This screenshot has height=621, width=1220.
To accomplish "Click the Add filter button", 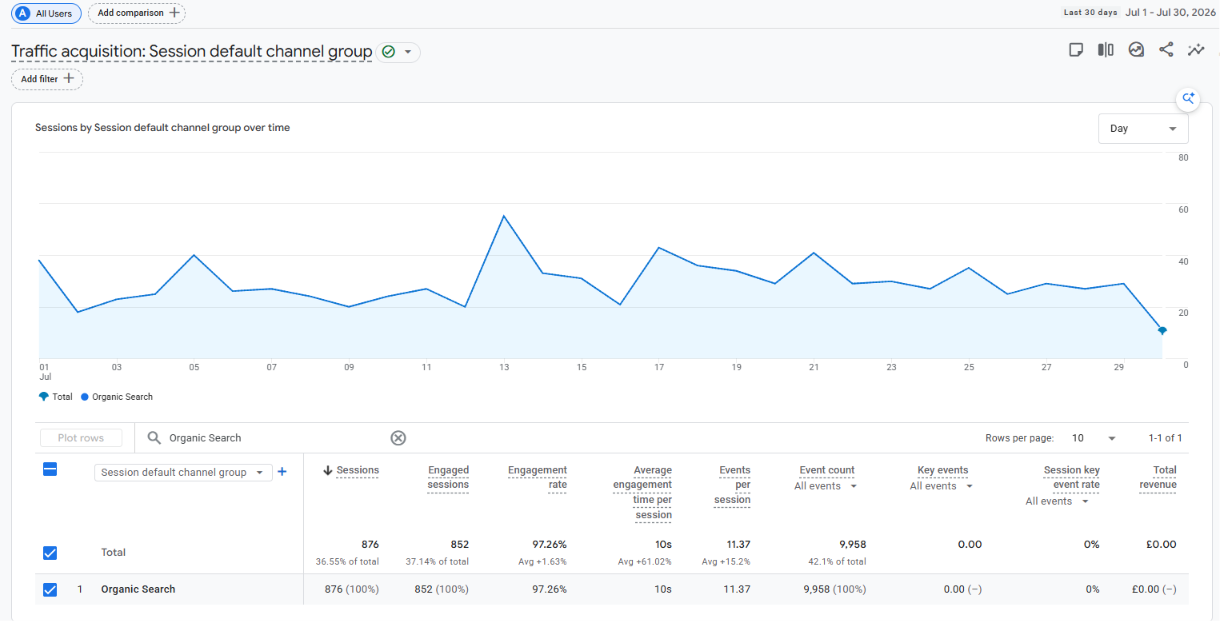I will [47, 79].
